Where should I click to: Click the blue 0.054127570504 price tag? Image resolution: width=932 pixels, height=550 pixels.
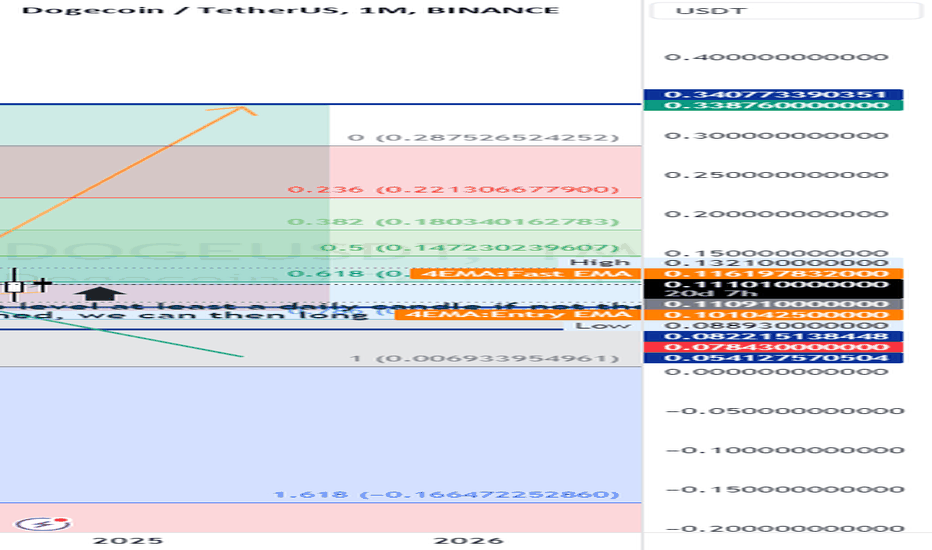click(773, 357)
